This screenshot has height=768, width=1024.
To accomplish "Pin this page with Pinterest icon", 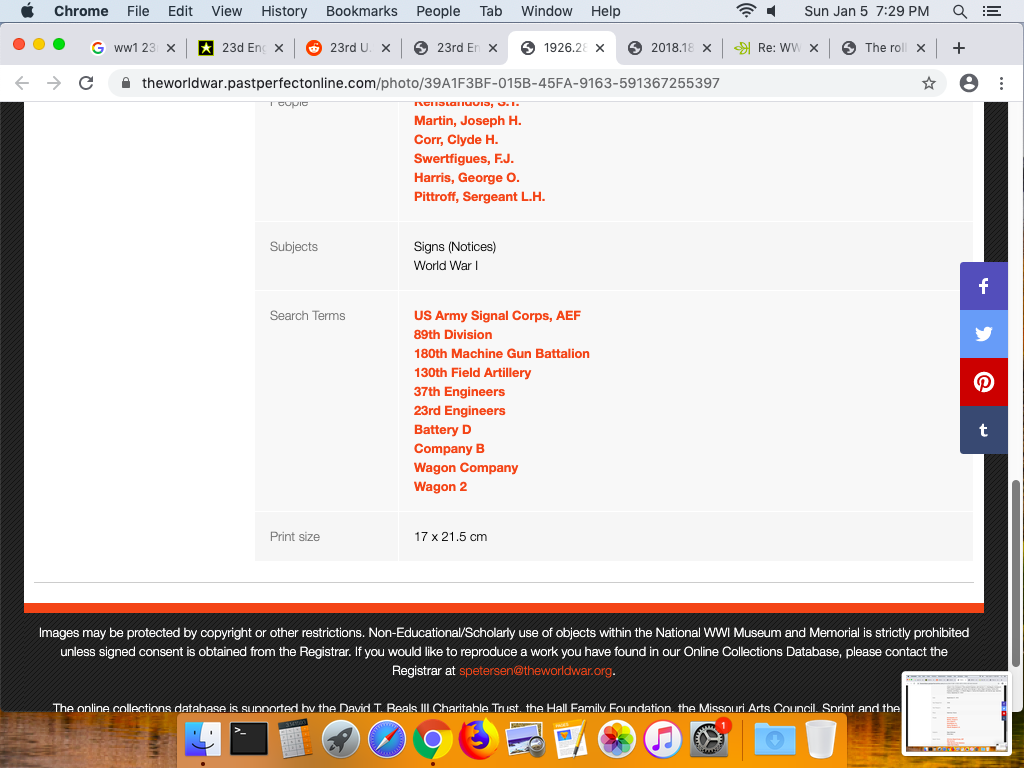I will coord(984,382).
